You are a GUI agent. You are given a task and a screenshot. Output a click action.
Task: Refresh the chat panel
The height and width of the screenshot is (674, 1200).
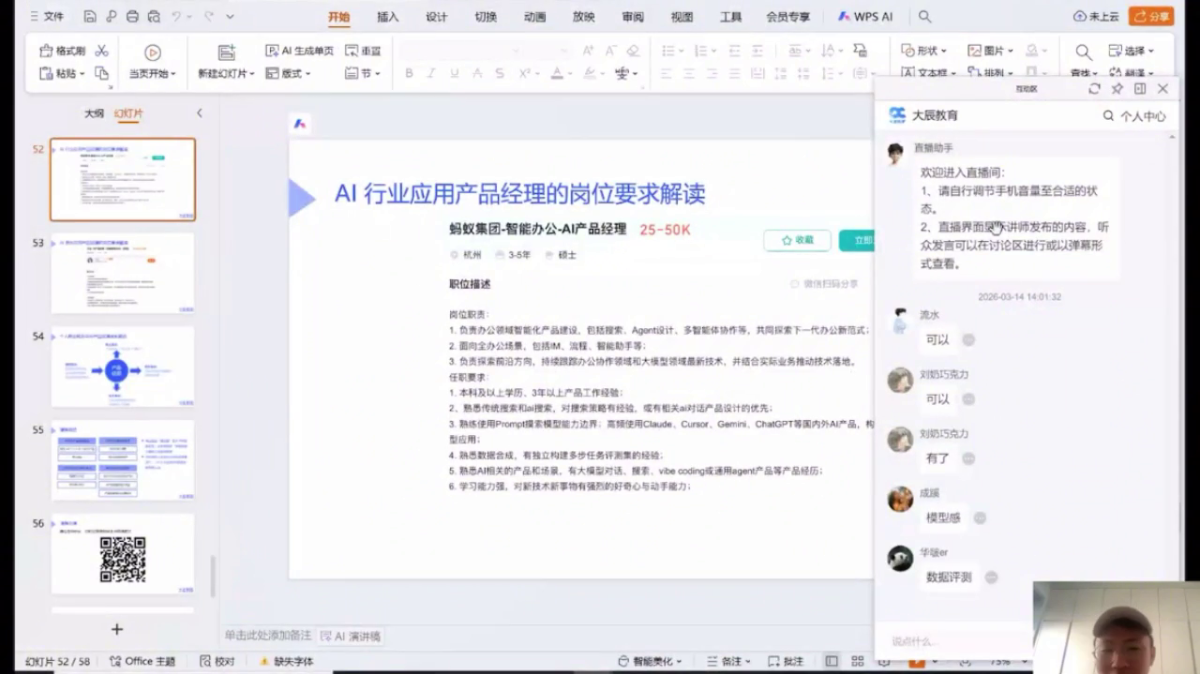[x=1094, y=89]
